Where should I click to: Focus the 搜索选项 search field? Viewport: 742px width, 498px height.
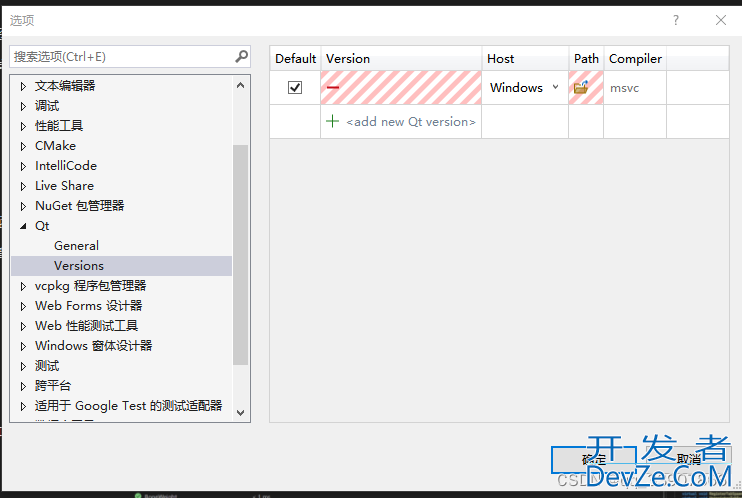coord(122,57)
